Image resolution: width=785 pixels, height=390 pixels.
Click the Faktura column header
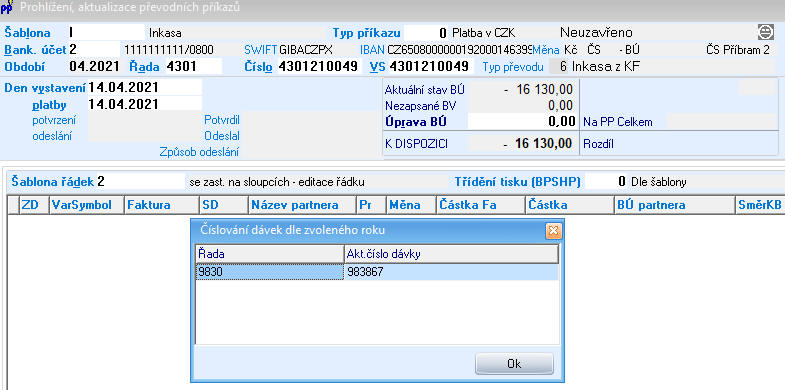tap(162, 205)
